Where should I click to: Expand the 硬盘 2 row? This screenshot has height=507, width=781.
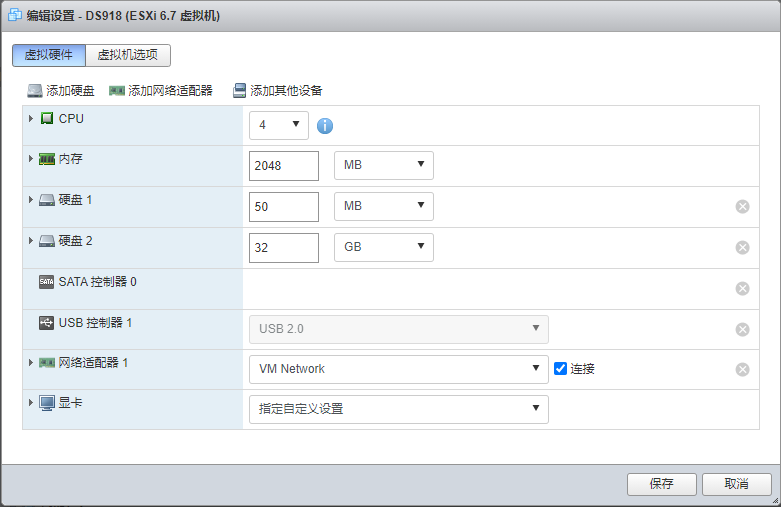pos(31,241)
